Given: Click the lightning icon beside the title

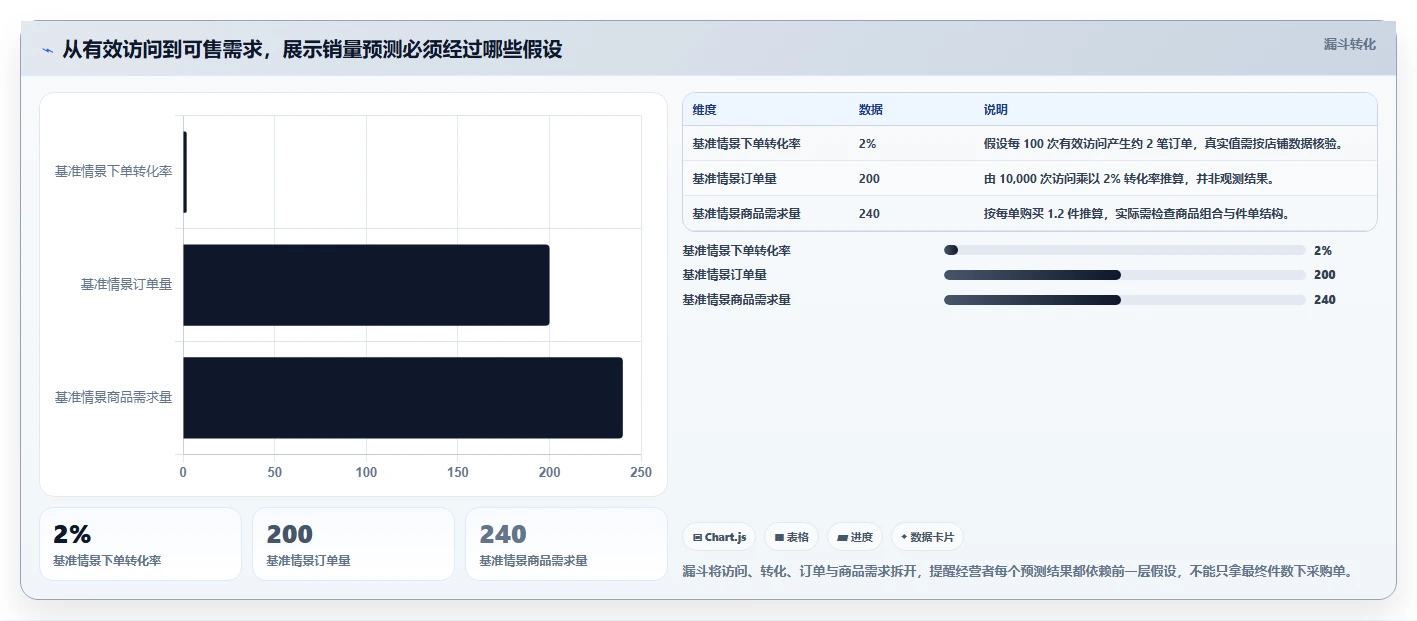Looking at the screenshot, I should (48, 50).
